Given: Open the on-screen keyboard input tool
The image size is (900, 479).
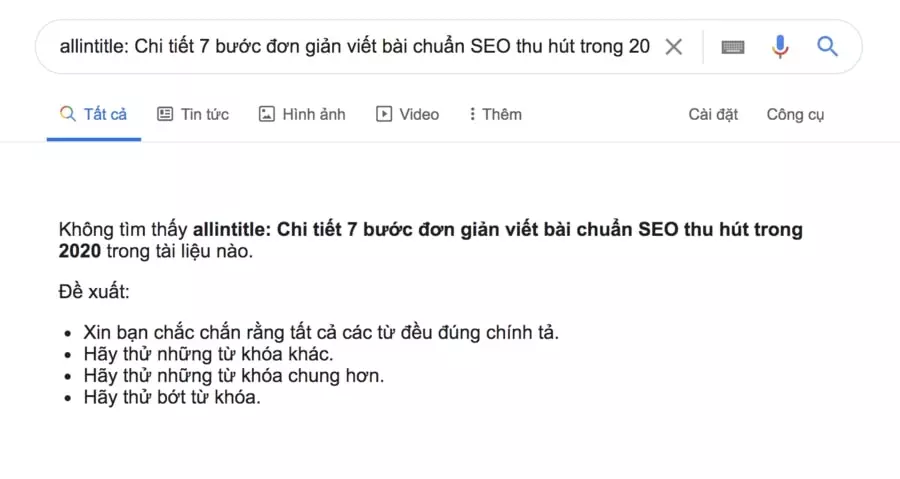Looking at the screenshot, I should point(733,47).
